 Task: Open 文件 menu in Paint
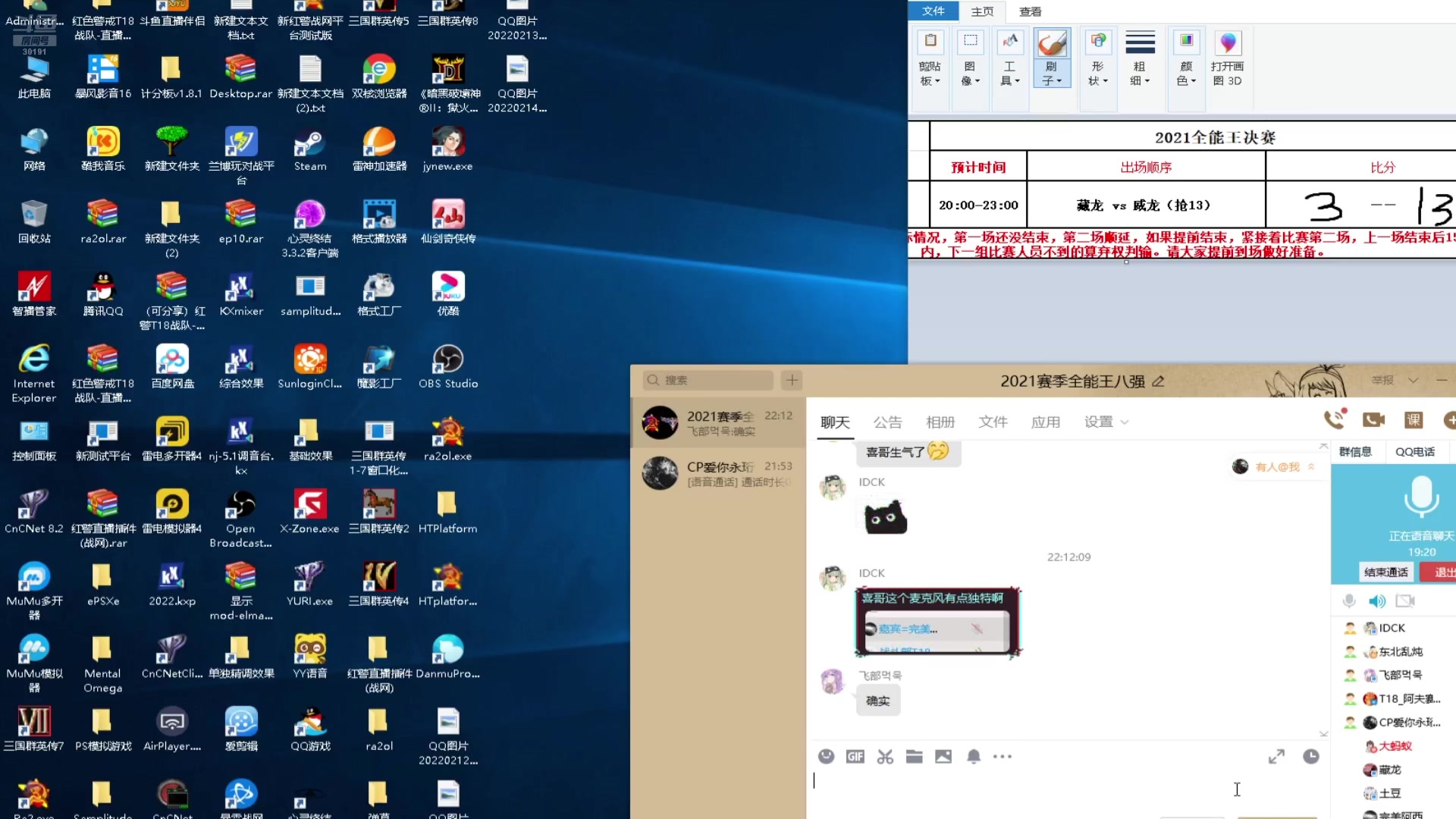[933, 11]
